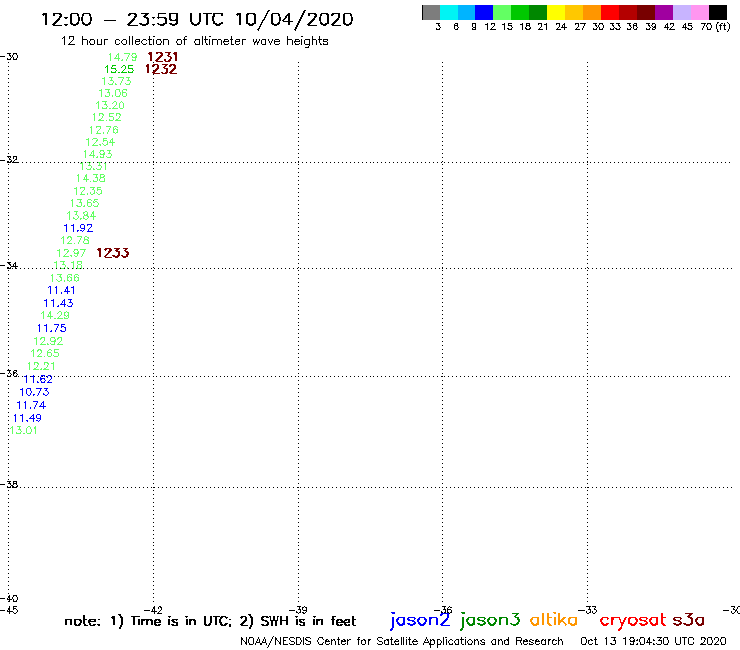
Task: Select the black swatch ending the color scale
Action: 717,12
